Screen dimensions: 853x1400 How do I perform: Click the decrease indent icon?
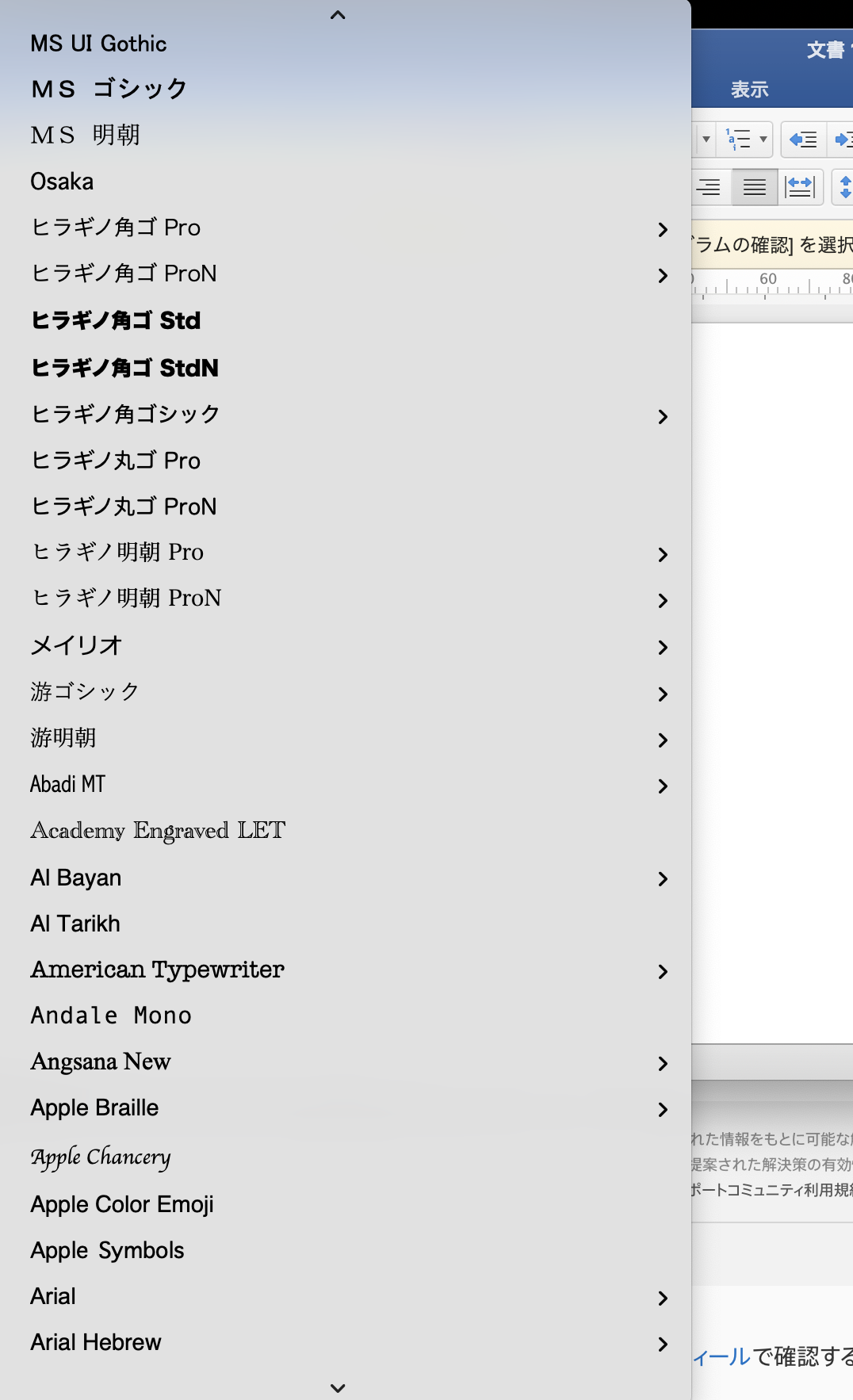803,140
